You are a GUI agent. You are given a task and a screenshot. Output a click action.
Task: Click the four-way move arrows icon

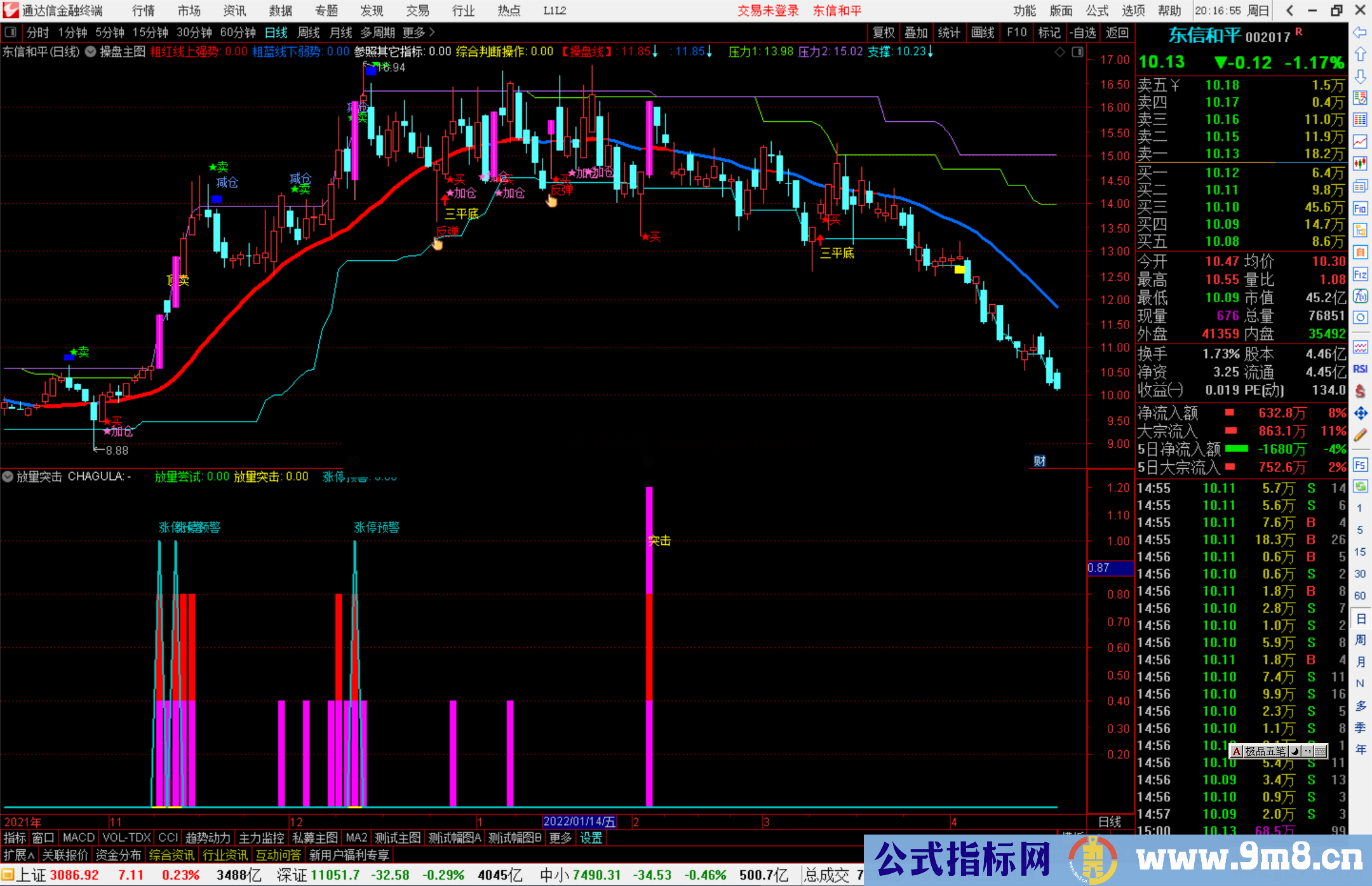1360,413
